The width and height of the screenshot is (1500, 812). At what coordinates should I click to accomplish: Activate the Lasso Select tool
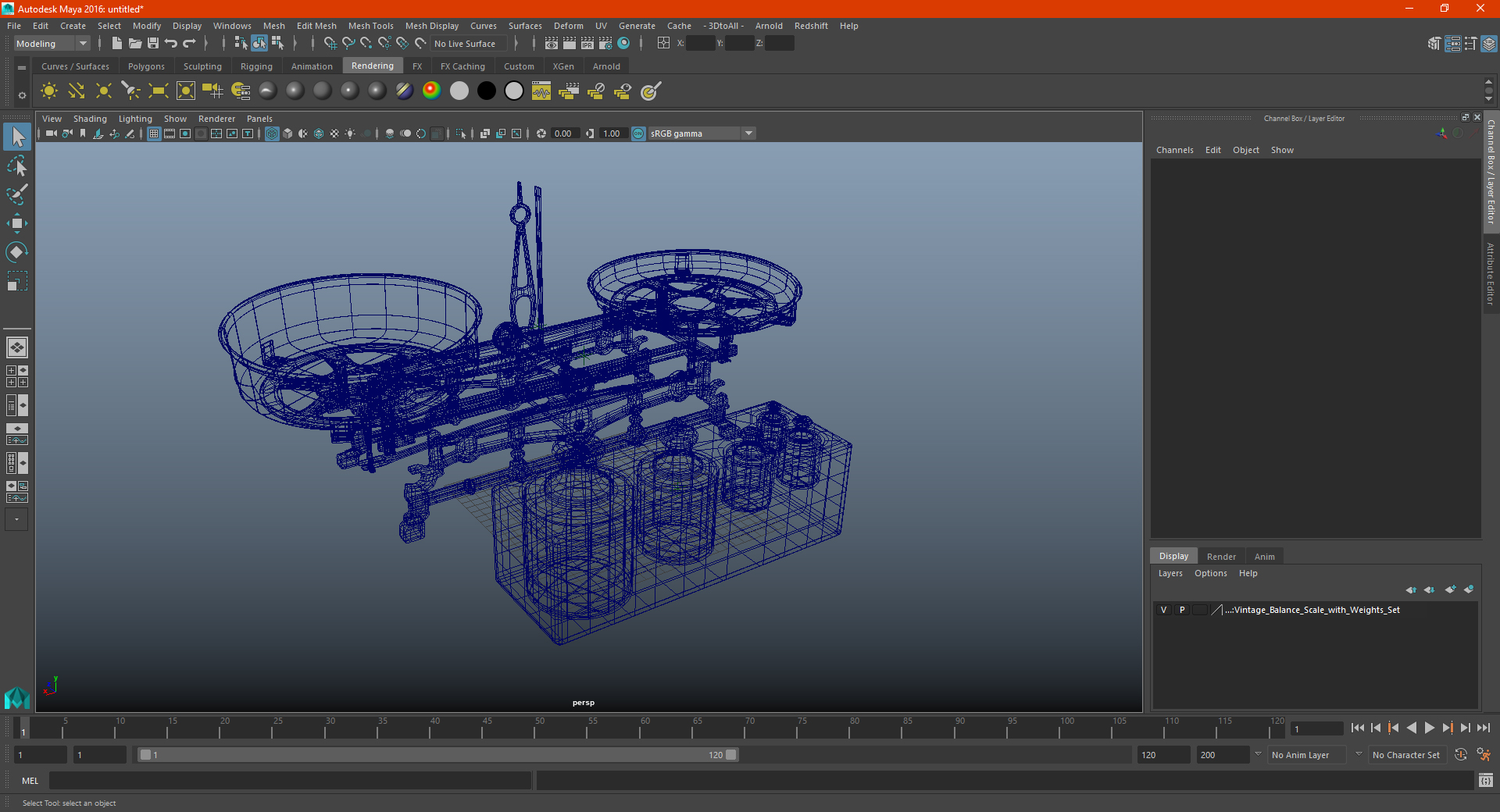pyautogui.click(x=17, y=166)
